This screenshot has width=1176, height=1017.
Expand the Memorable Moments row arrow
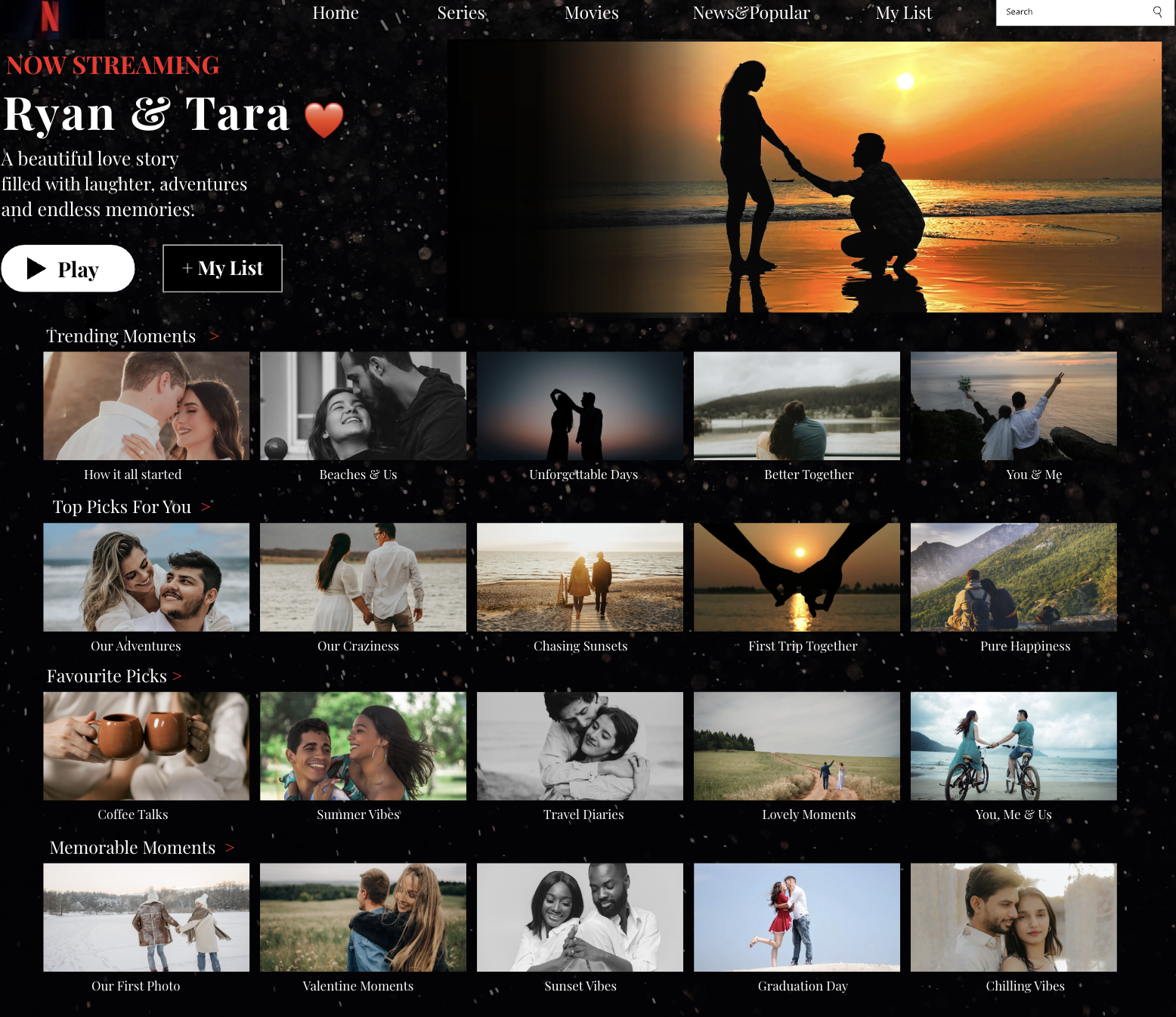coord(230,848)
